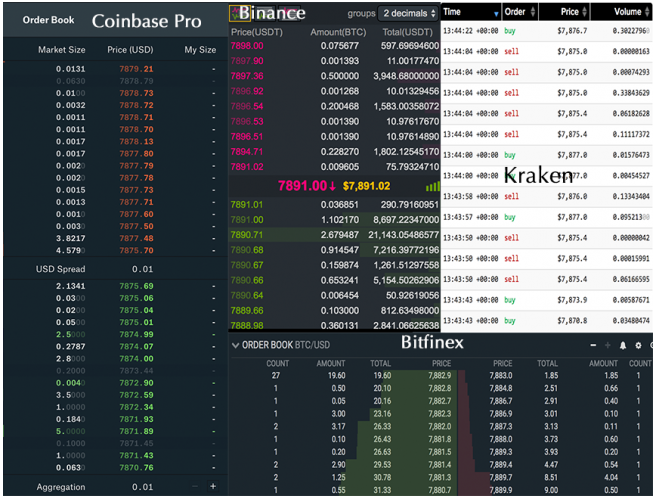
Task: Select Binance bid price 7888.98
Action: [x=247, y=325]
